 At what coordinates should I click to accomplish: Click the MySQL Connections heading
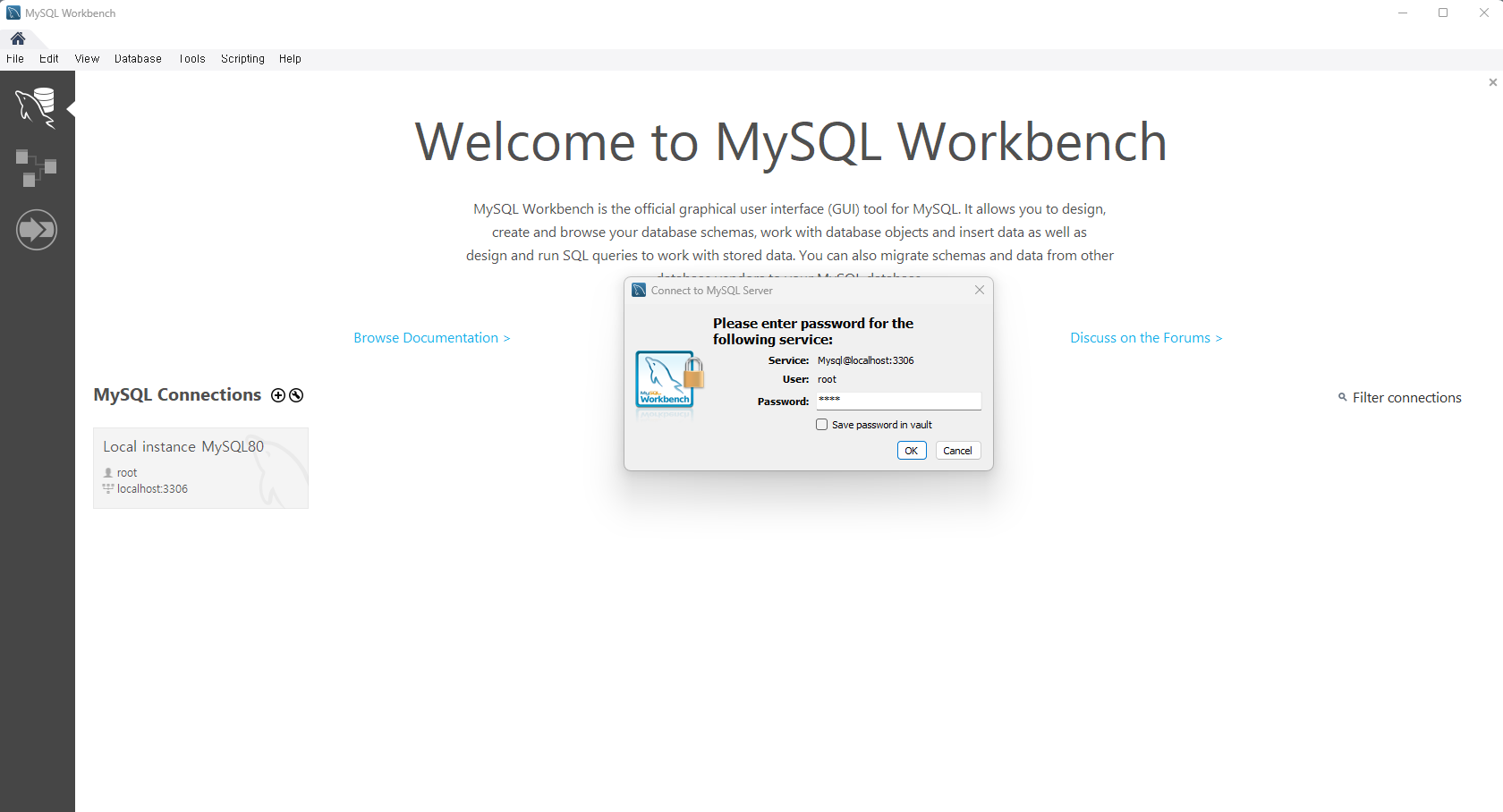(x=177, y=395)
